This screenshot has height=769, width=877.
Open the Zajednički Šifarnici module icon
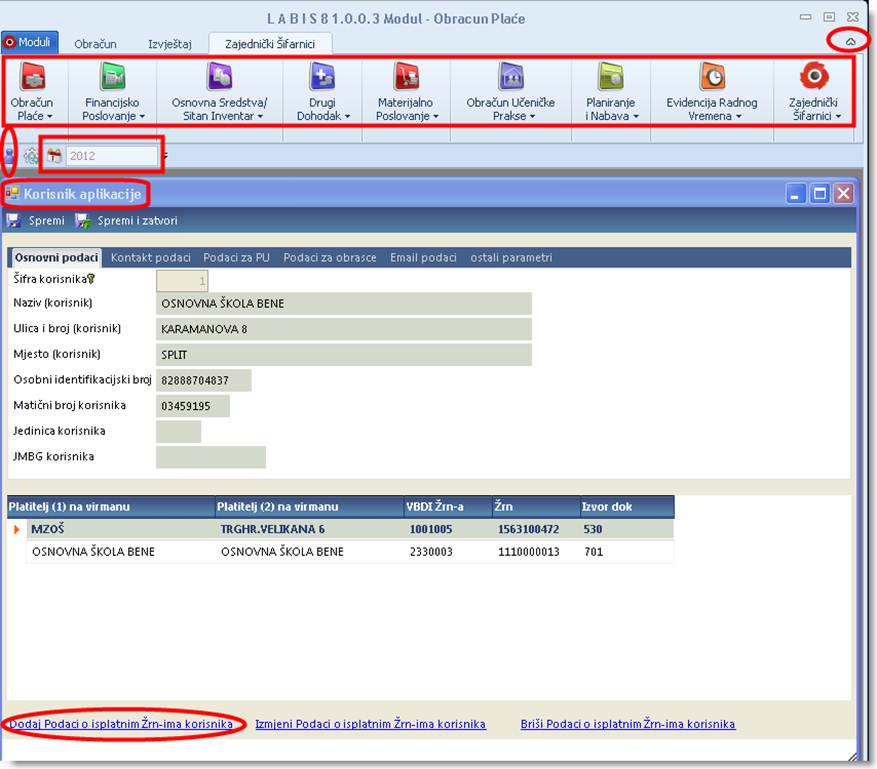pos(814,76)
